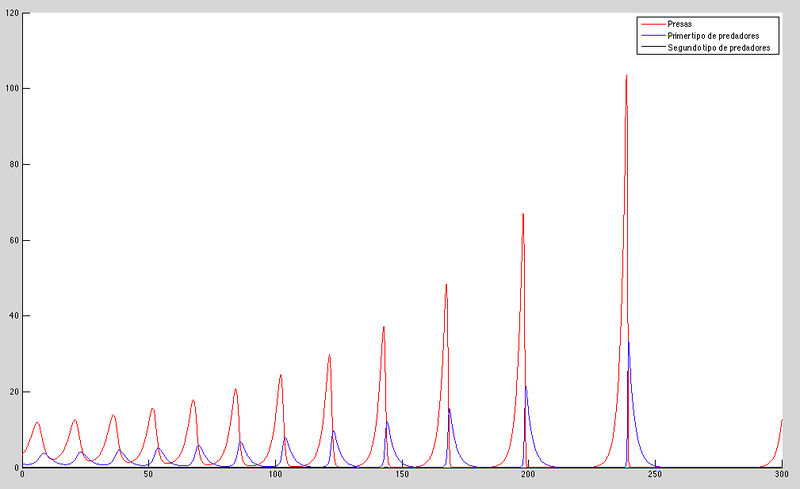The width and height of the screenshot is (800, 489).
Task: Click the red peak tip near x=170
Action: click(446, 285)
